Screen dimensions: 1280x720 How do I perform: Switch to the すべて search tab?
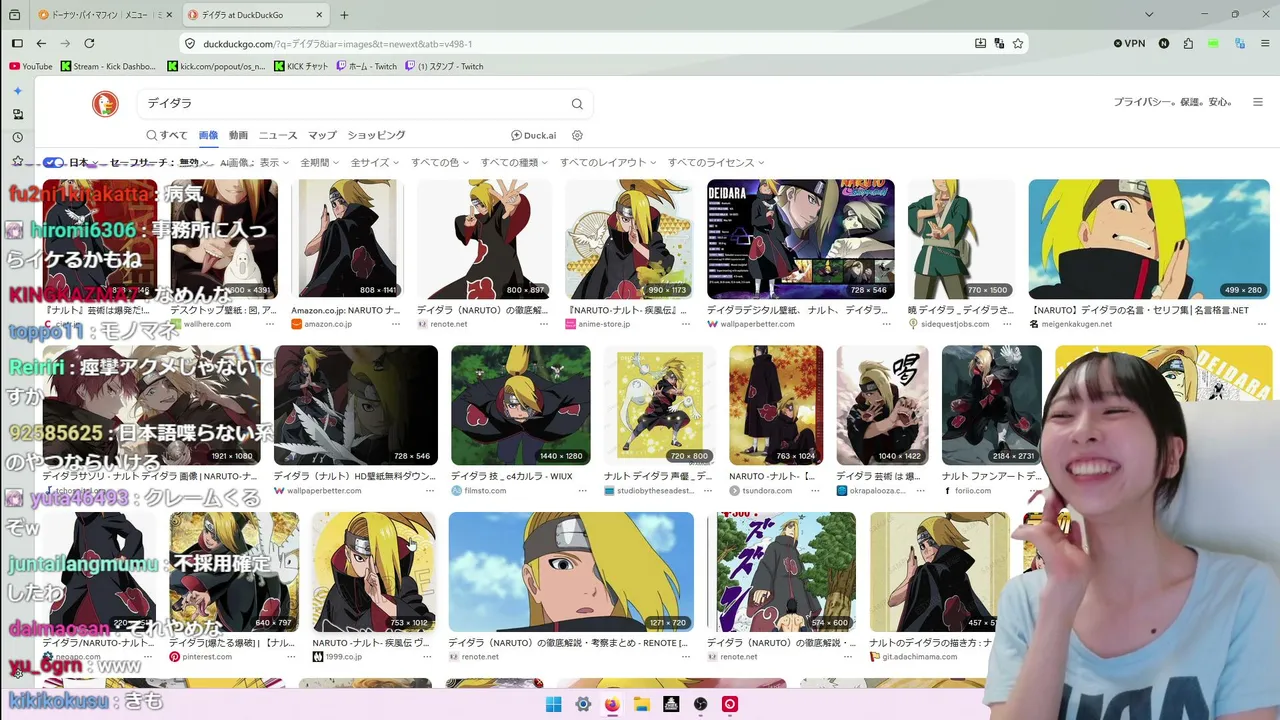tap(167, 135)
